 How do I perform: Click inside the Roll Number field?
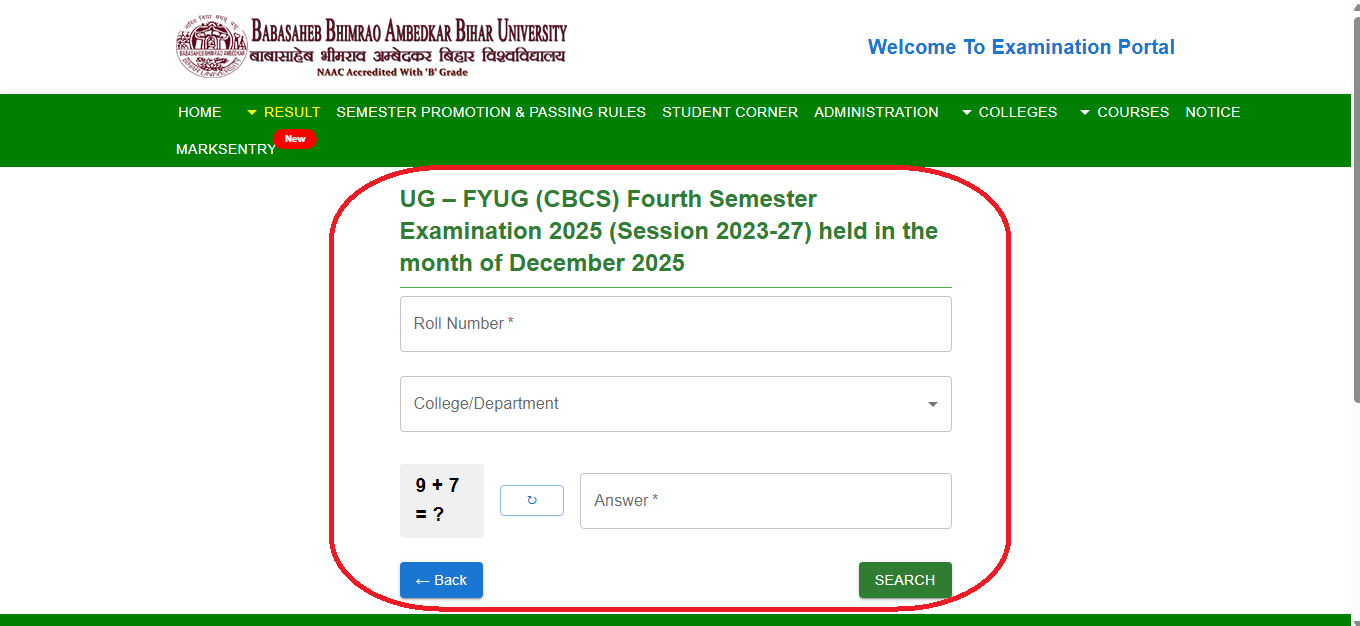click(x=676, y=323)
